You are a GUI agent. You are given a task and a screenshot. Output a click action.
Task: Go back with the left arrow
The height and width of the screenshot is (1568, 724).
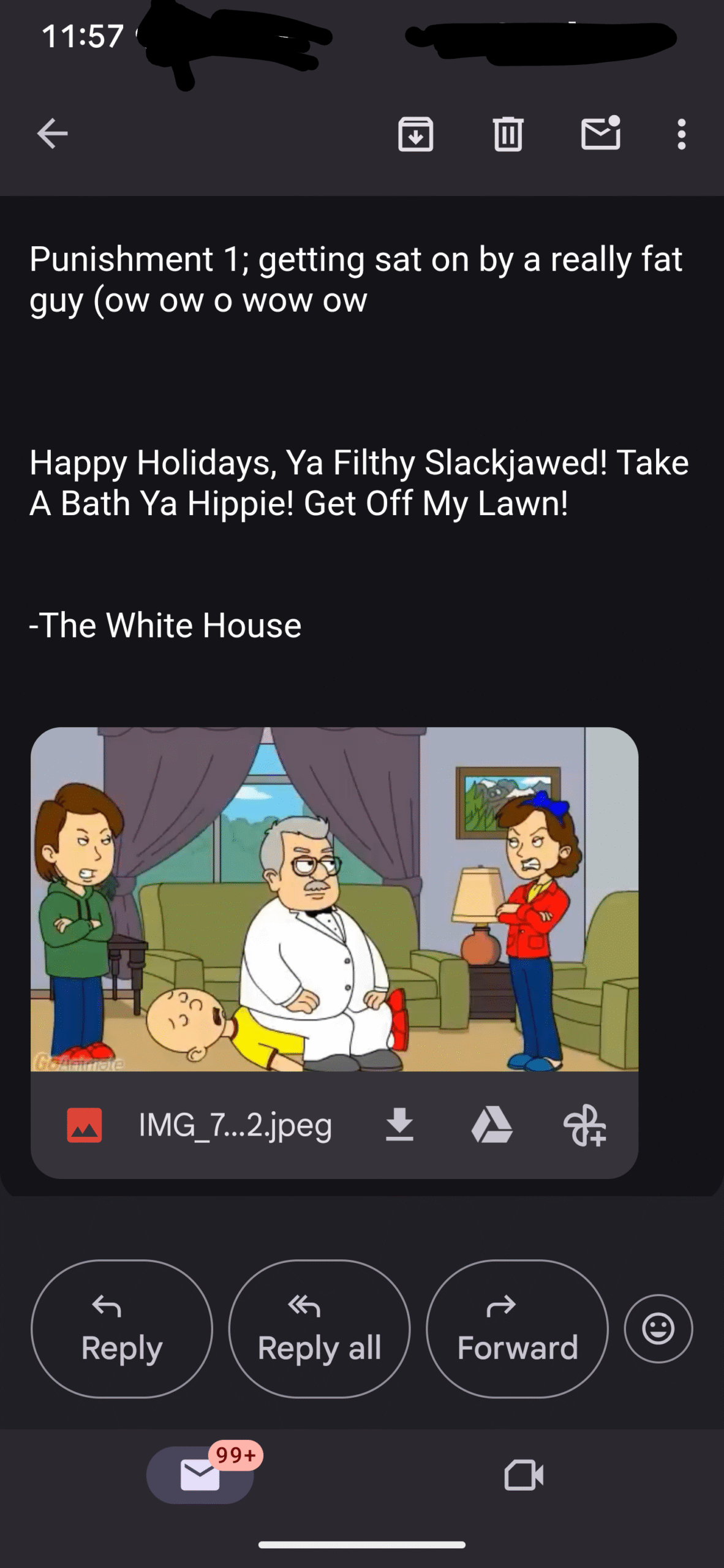point(52,134)
